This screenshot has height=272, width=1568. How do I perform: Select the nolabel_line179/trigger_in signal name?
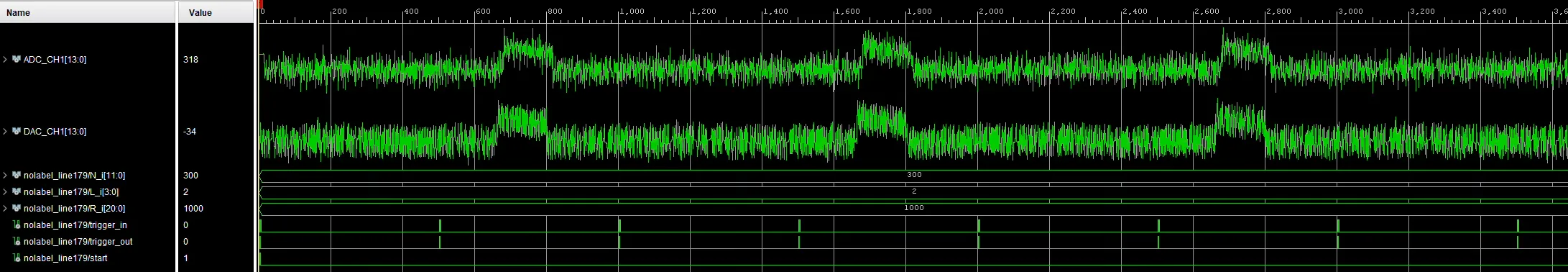[75, 225]
